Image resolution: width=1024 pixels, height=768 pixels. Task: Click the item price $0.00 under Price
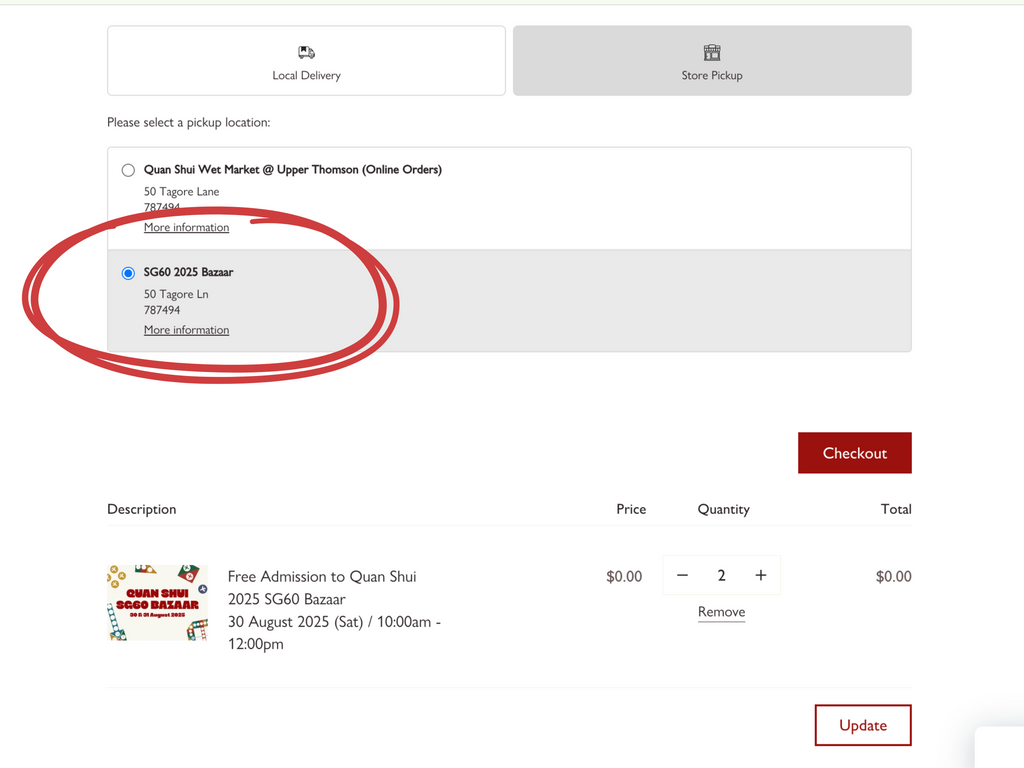pos(624,576)
